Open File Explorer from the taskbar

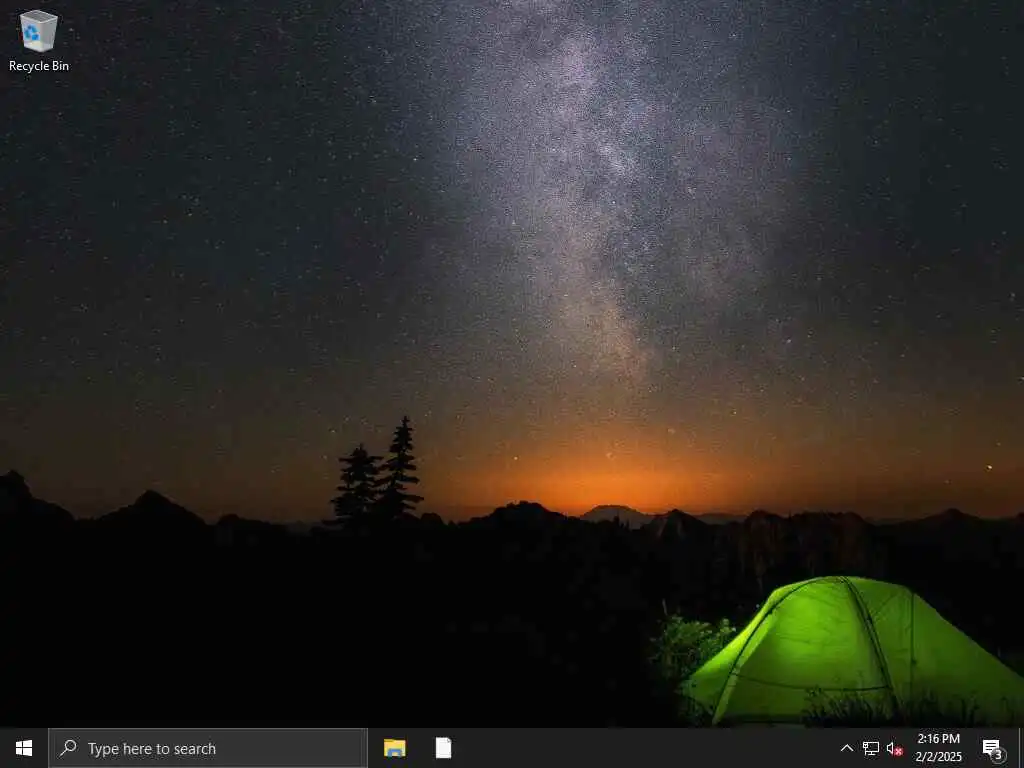point(394,748)
